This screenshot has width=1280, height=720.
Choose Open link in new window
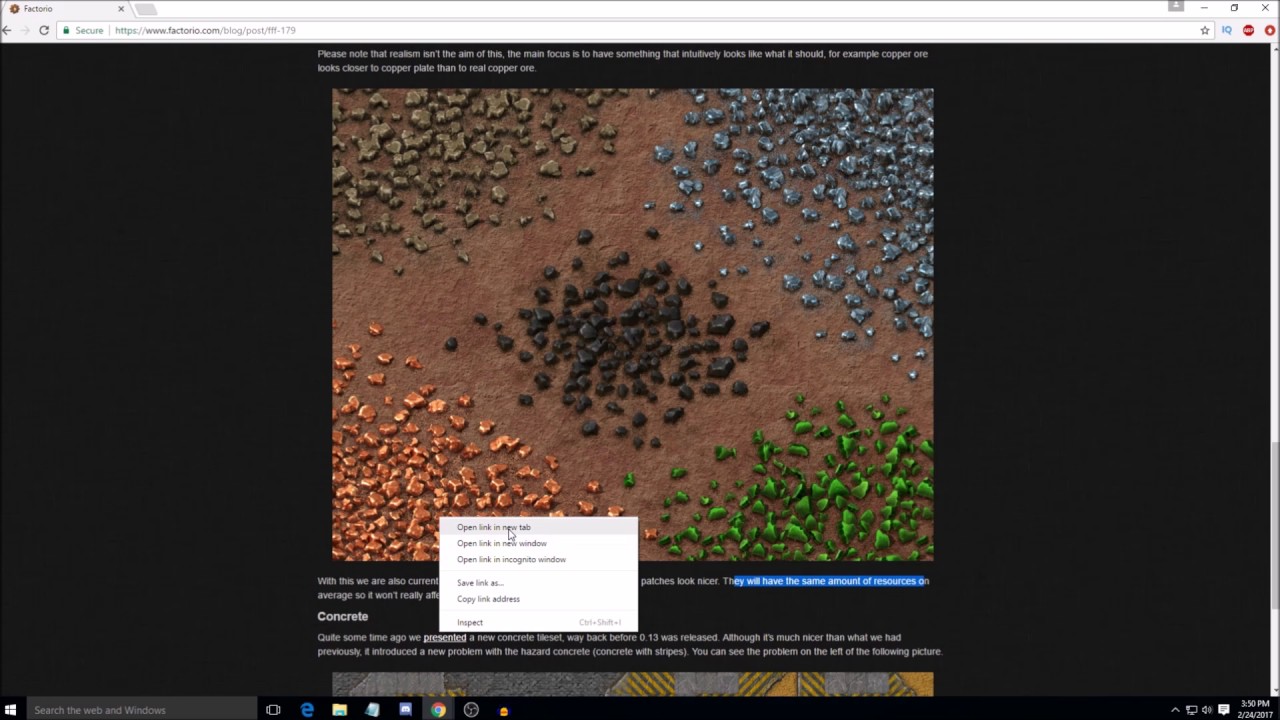(x=538, y=543)
